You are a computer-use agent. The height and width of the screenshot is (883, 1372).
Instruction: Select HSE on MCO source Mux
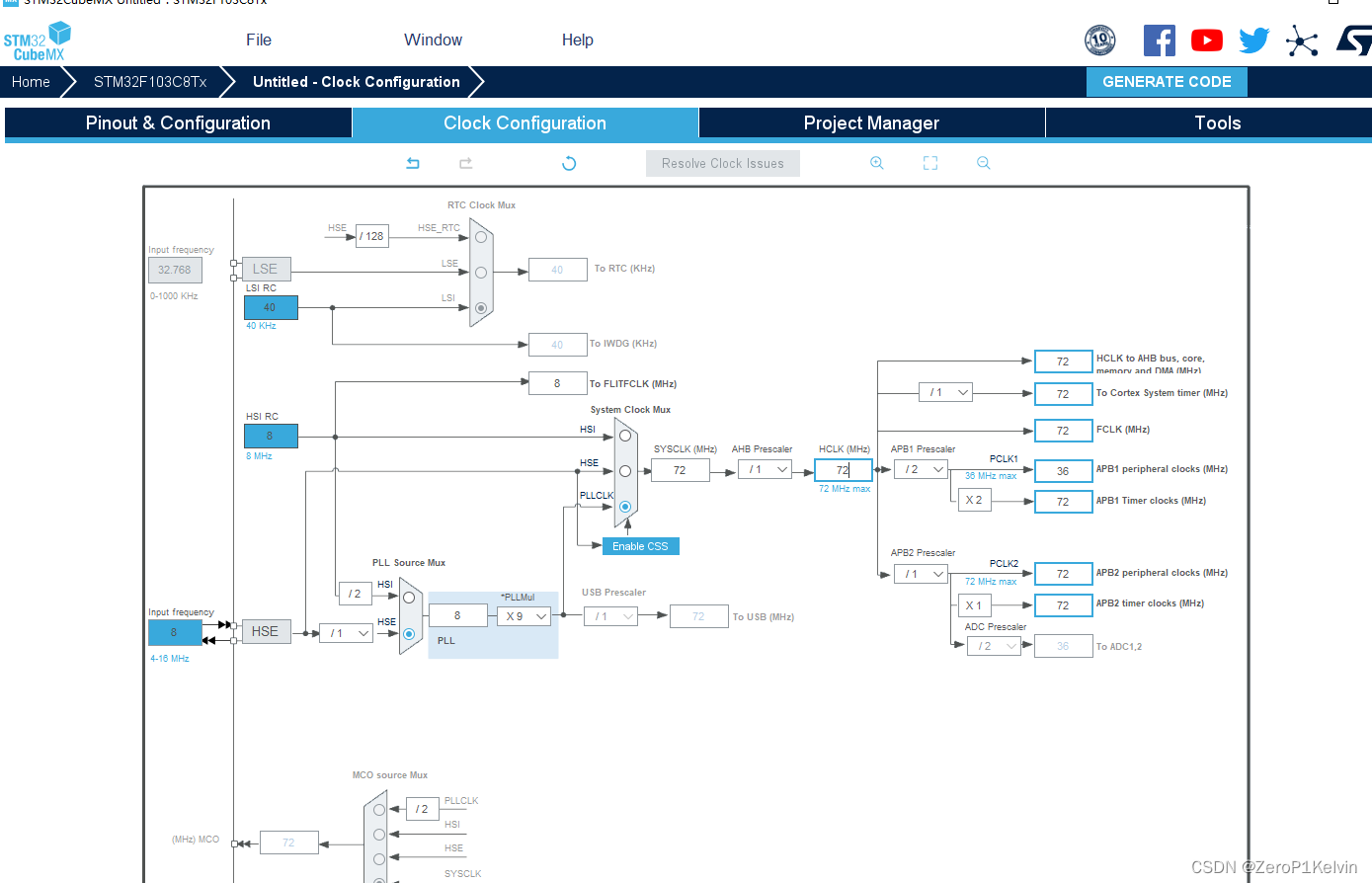(379, 858)
